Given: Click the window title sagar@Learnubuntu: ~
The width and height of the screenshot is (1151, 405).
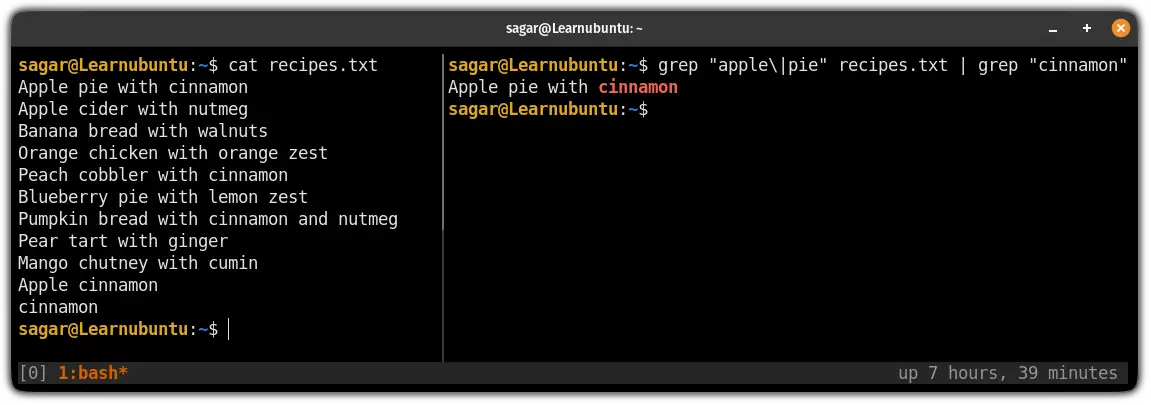Looking at the screenshot, I should (575, 29).
